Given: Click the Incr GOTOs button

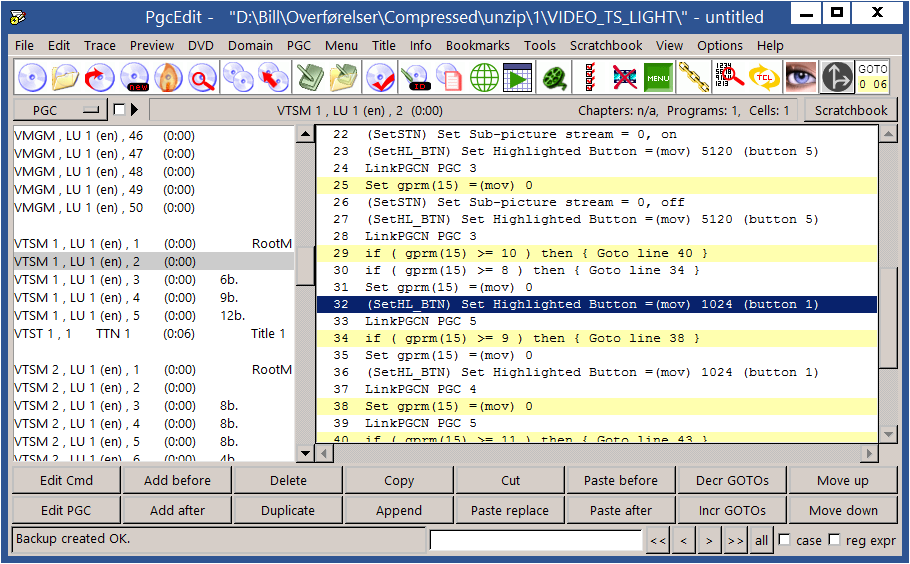Looking at the screenshot, I should tap(731, 510).
